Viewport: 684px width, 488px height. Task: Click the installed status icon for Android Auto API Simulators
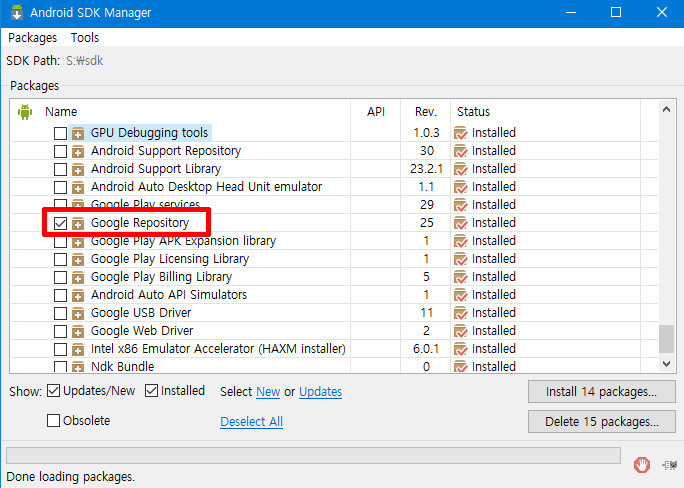click(461, 296)
